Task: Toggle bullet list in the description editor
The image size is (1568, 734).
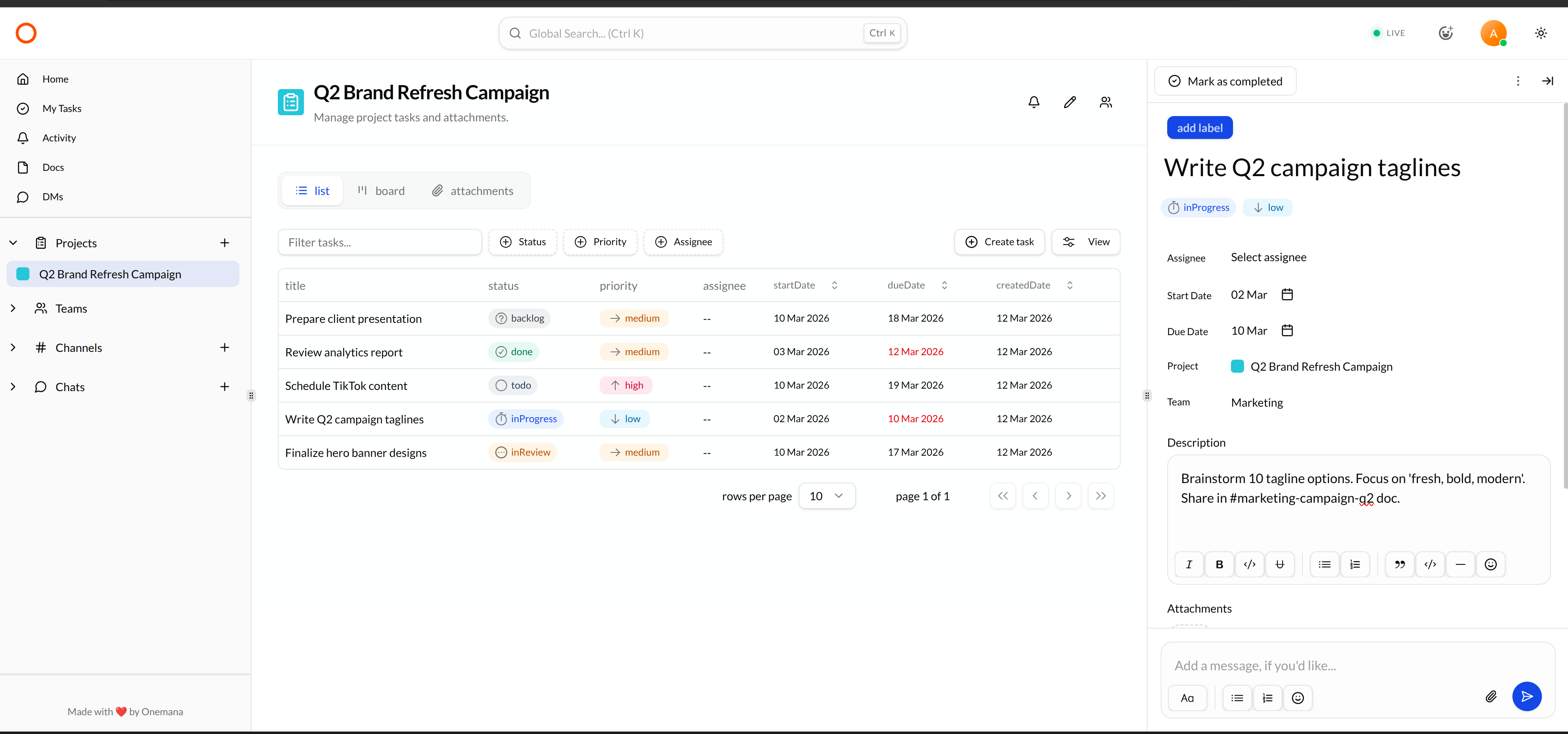Action: 1324,564
